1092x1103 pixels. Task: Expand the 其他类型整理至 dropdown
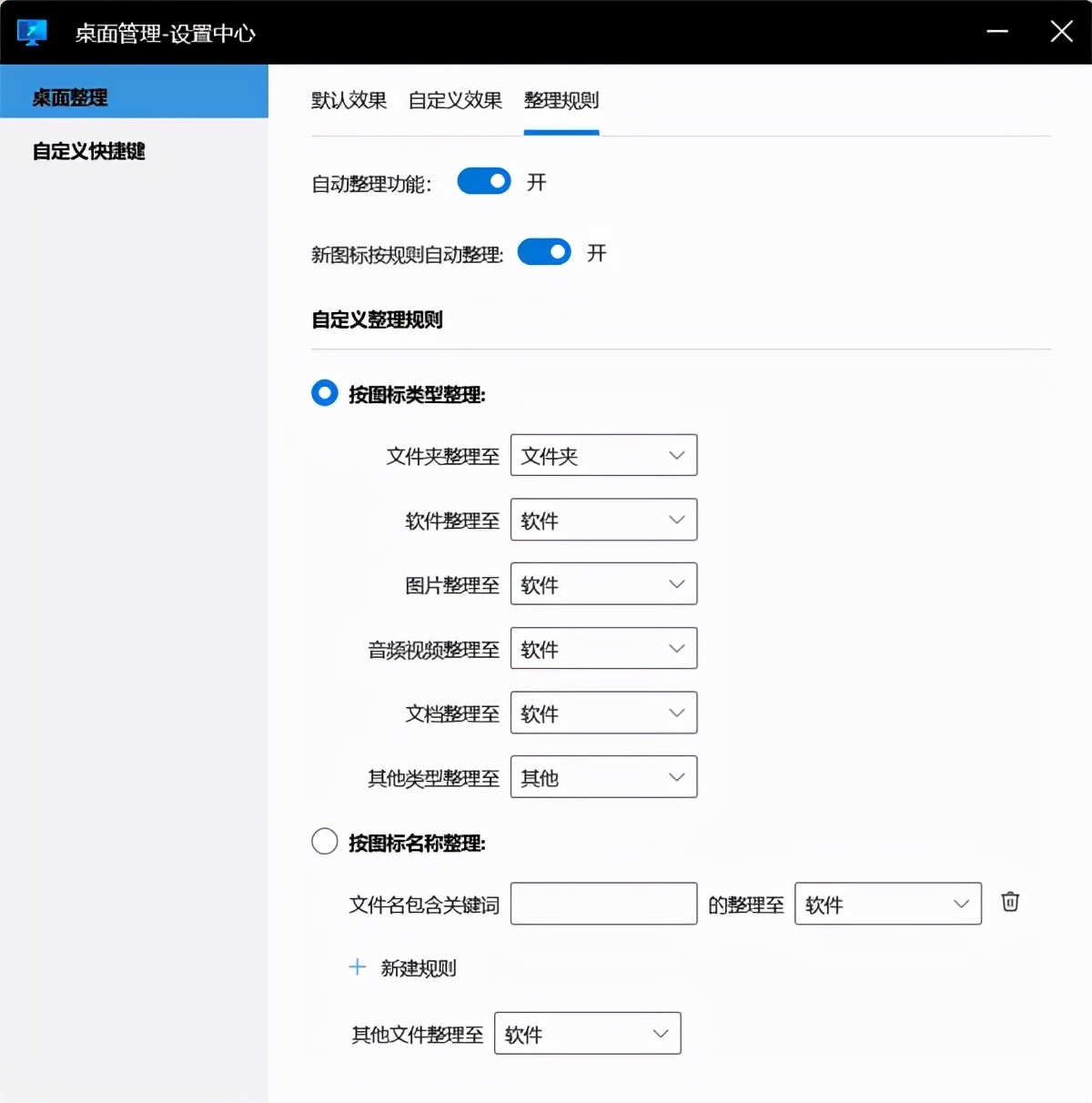(603, 777)
